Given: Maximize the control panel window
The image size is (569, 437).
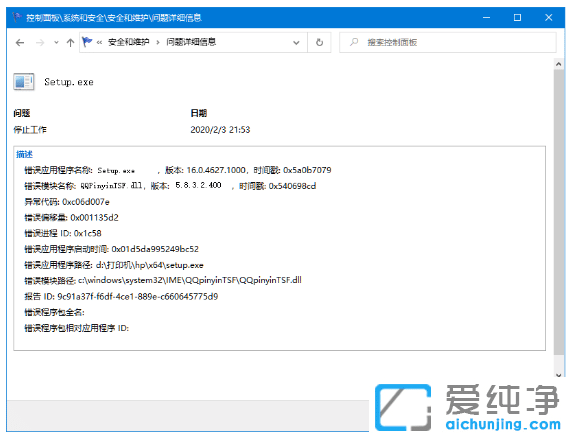Looking at the screenshot, I should (x=517, y=17).
